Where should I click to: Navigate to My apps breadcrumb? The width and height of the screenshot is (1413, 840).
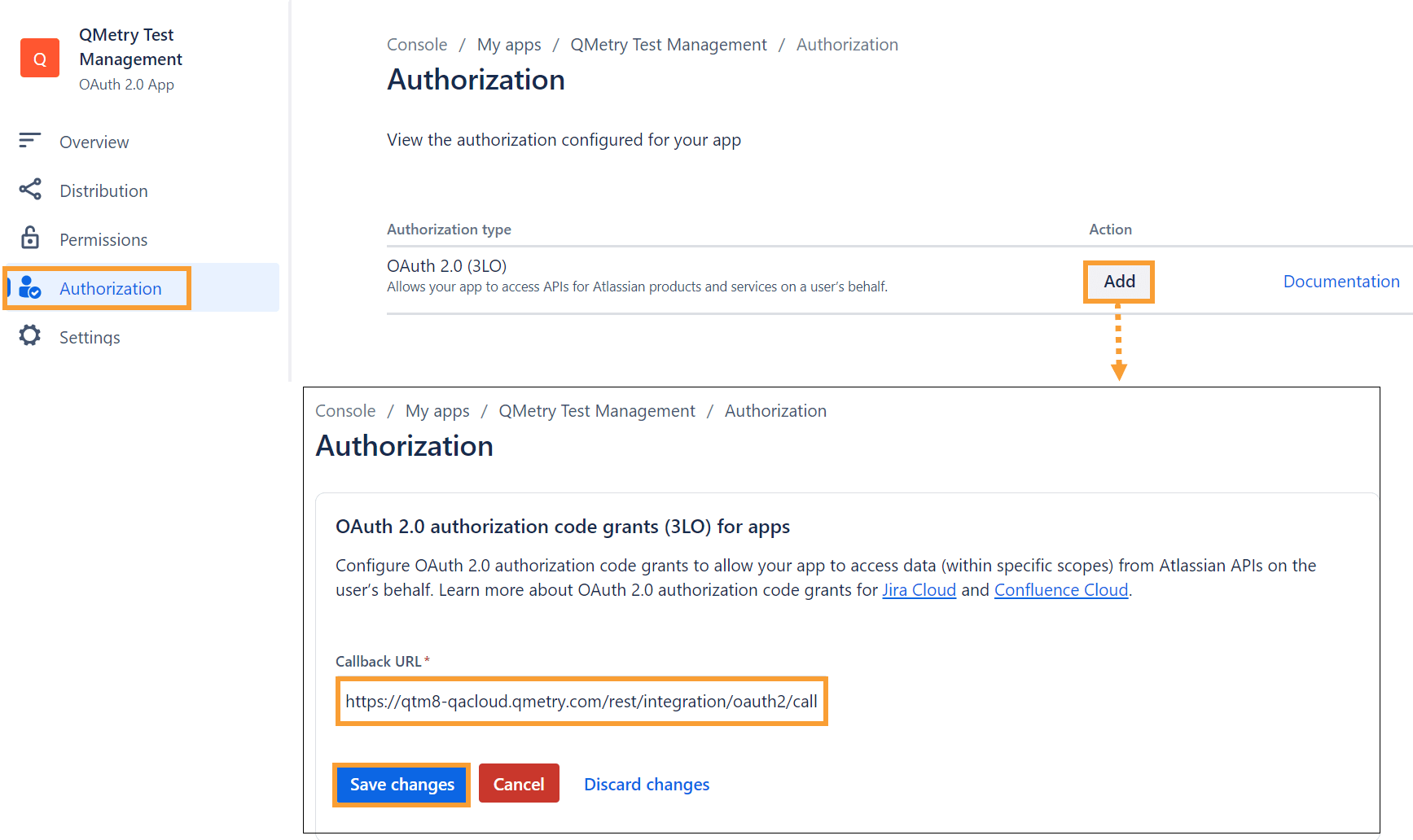509,44
